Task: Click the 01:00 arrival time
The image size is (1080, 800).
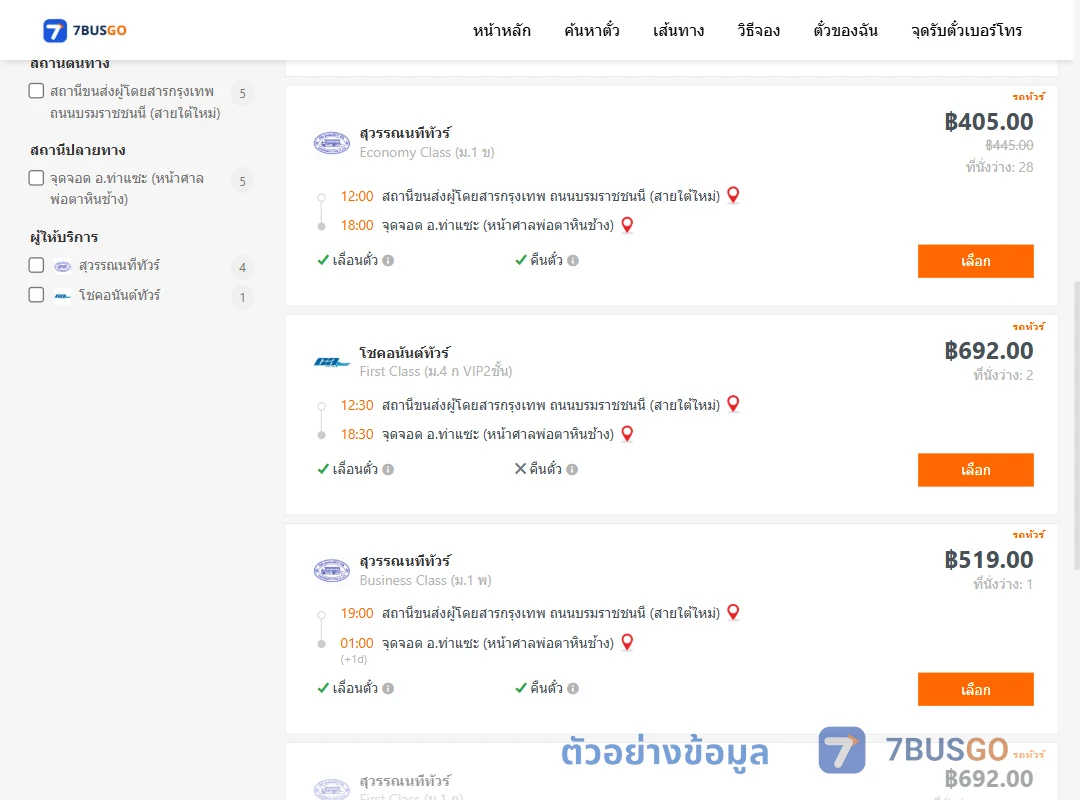Action: 357,643
